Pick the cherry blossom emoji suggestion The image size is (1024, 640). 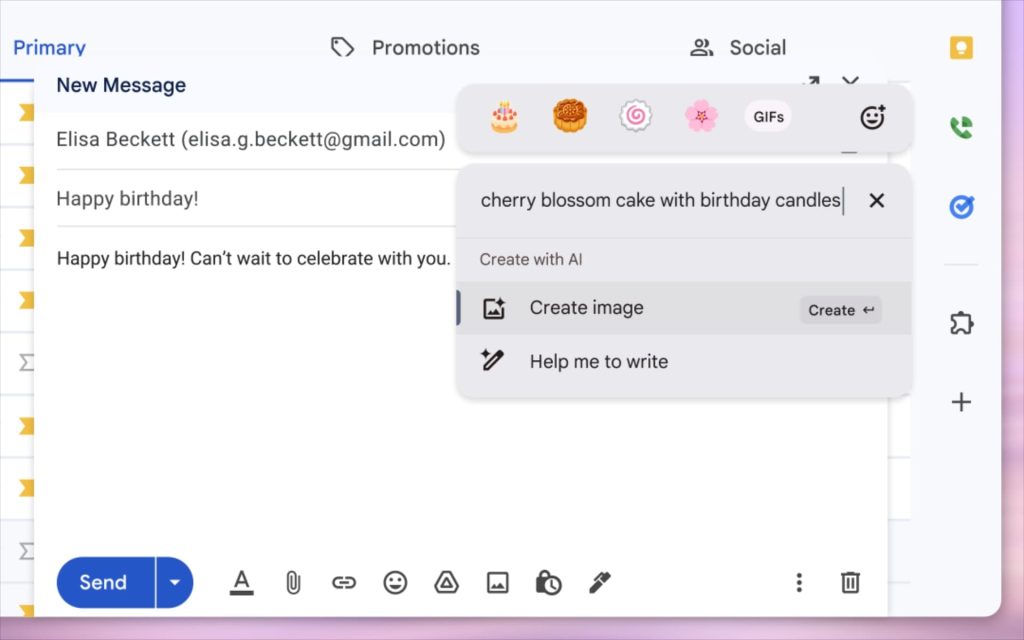tap(701, 117)
